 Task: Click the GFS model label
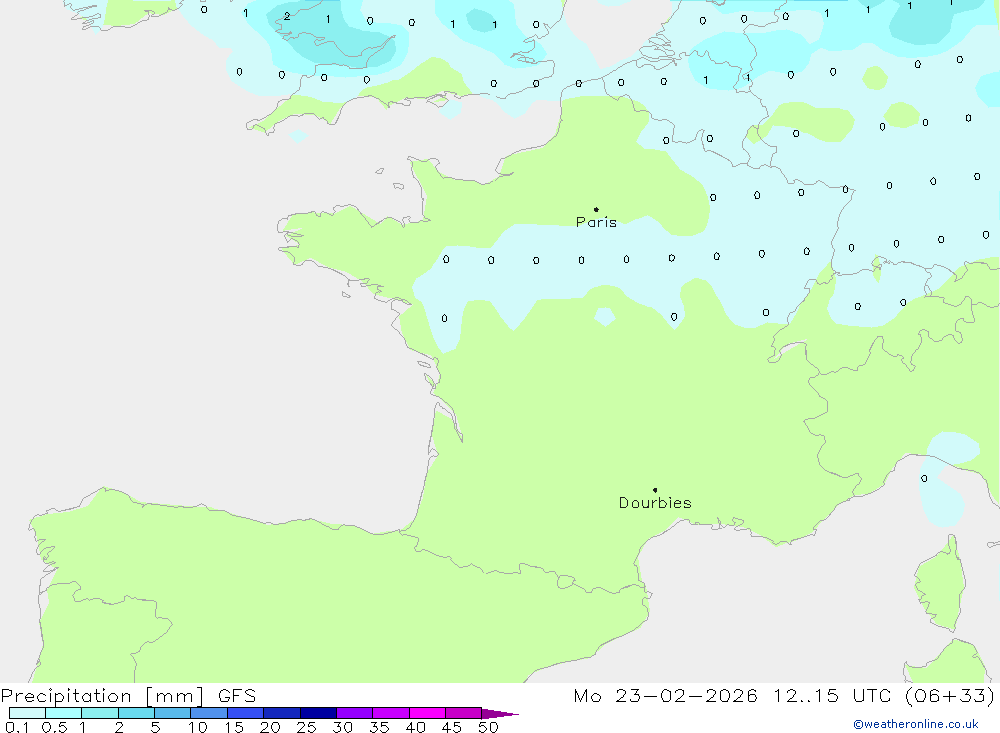tap(237, 696)
